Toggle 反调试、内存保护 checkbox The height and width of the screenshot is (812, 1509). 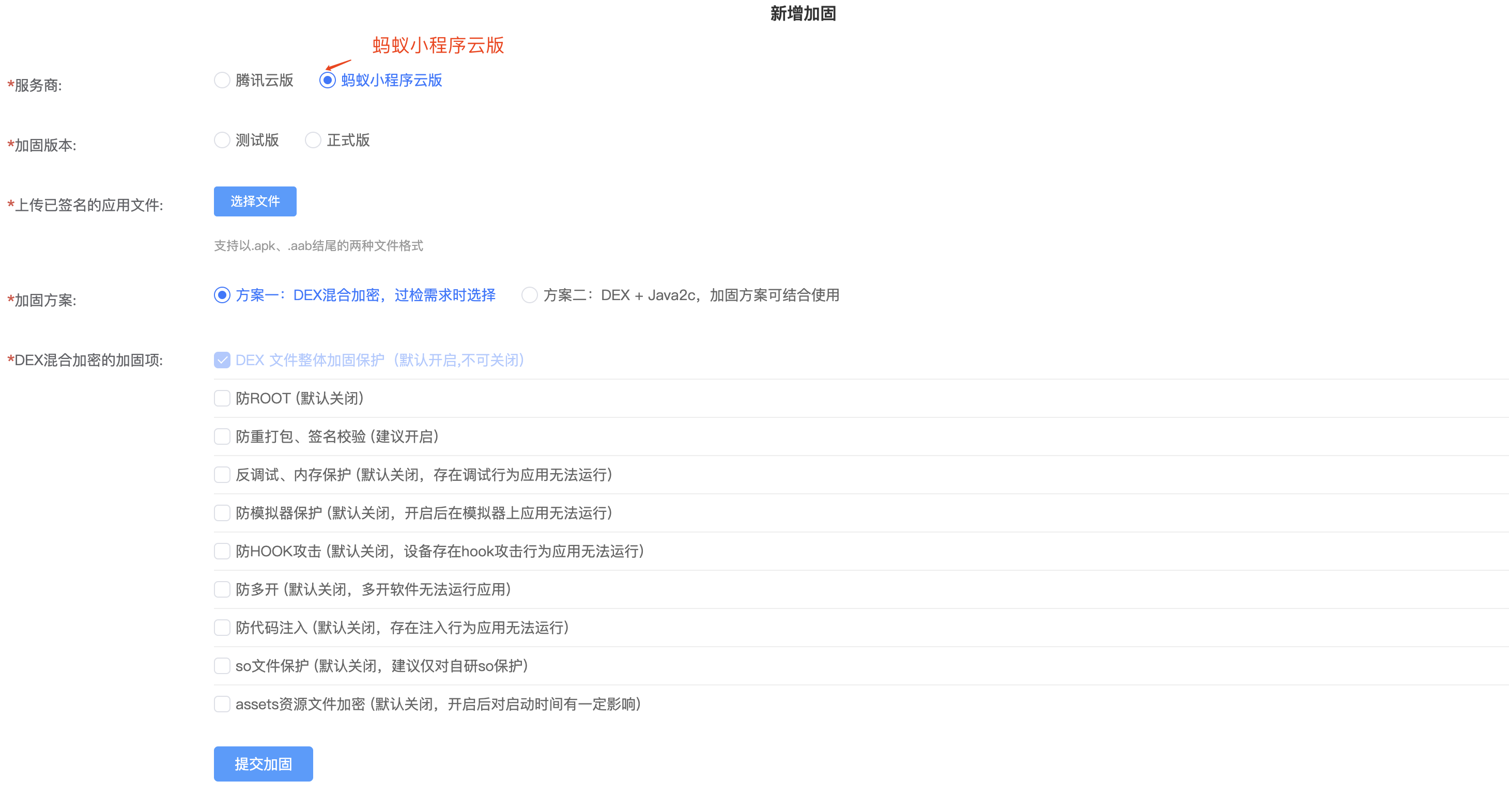coord(222,475)
